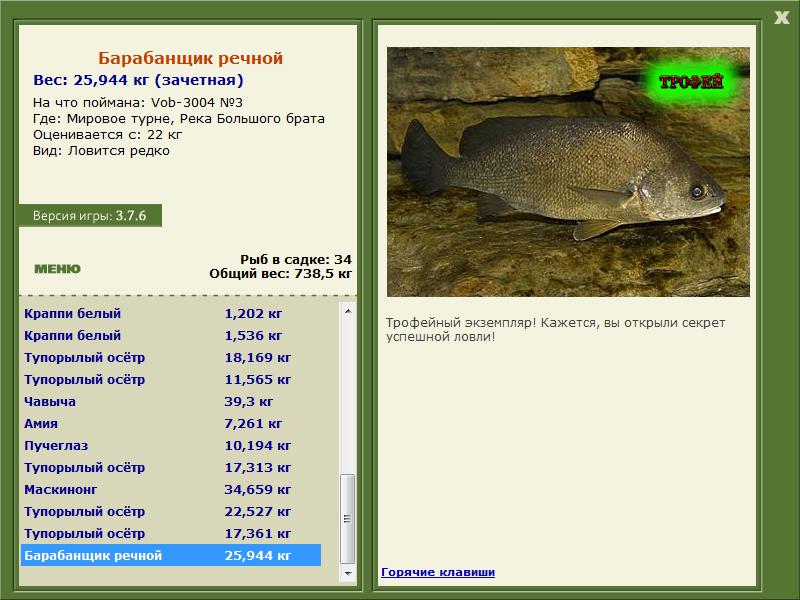Viewport: 800px width, 600px height.
Task: Select Тупорылый осётр 22,527 кг entry
Action: pos(171,511)
